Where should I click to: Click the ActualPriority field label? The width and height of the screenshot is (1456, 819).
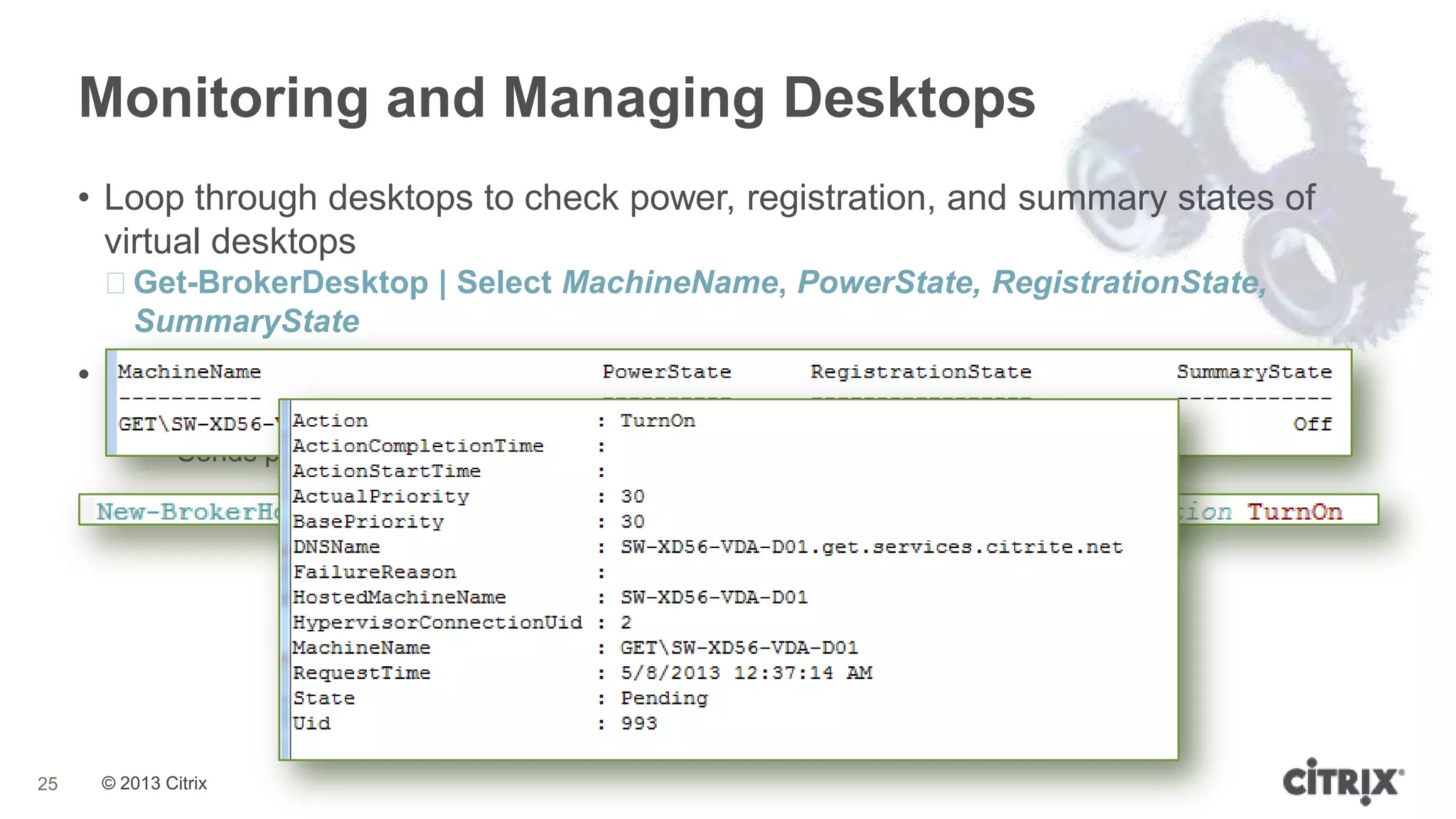pyautogui.click(x=381, y=496)
